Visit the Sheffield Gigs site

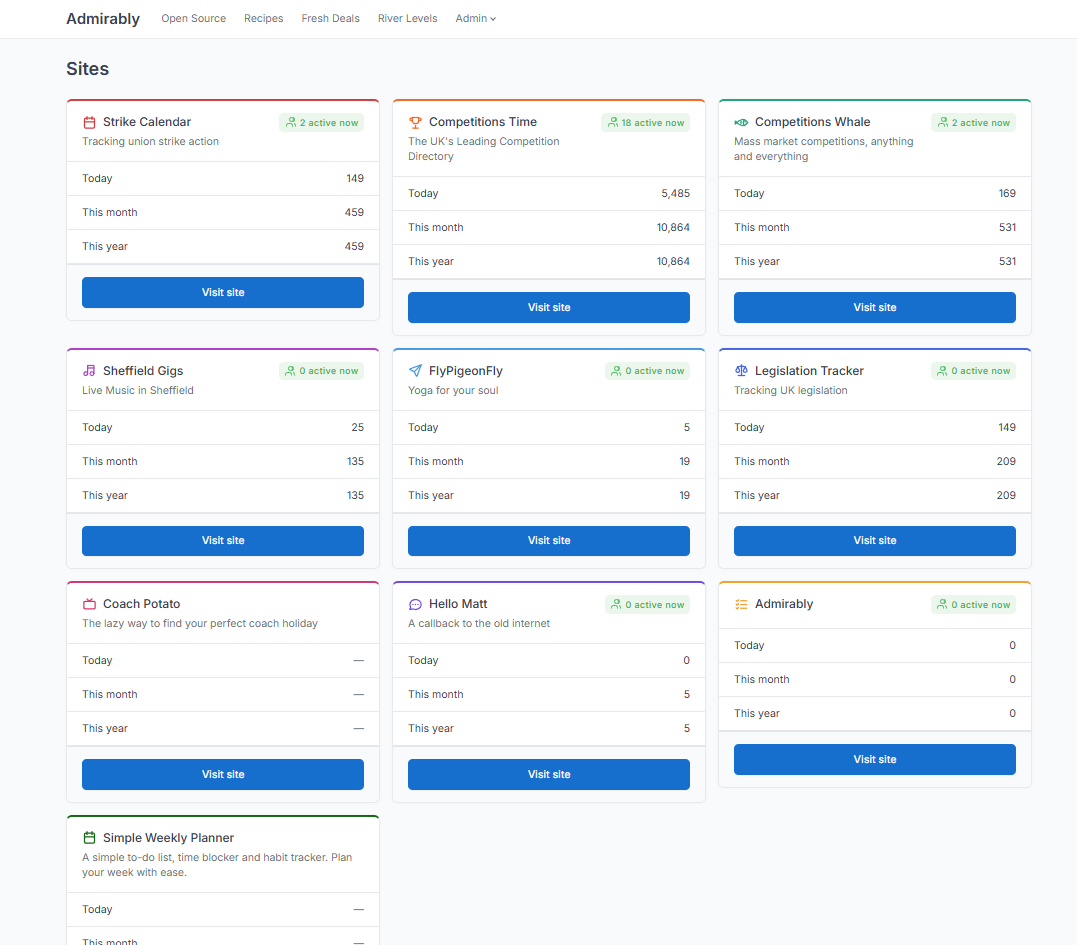coord(223,540)
